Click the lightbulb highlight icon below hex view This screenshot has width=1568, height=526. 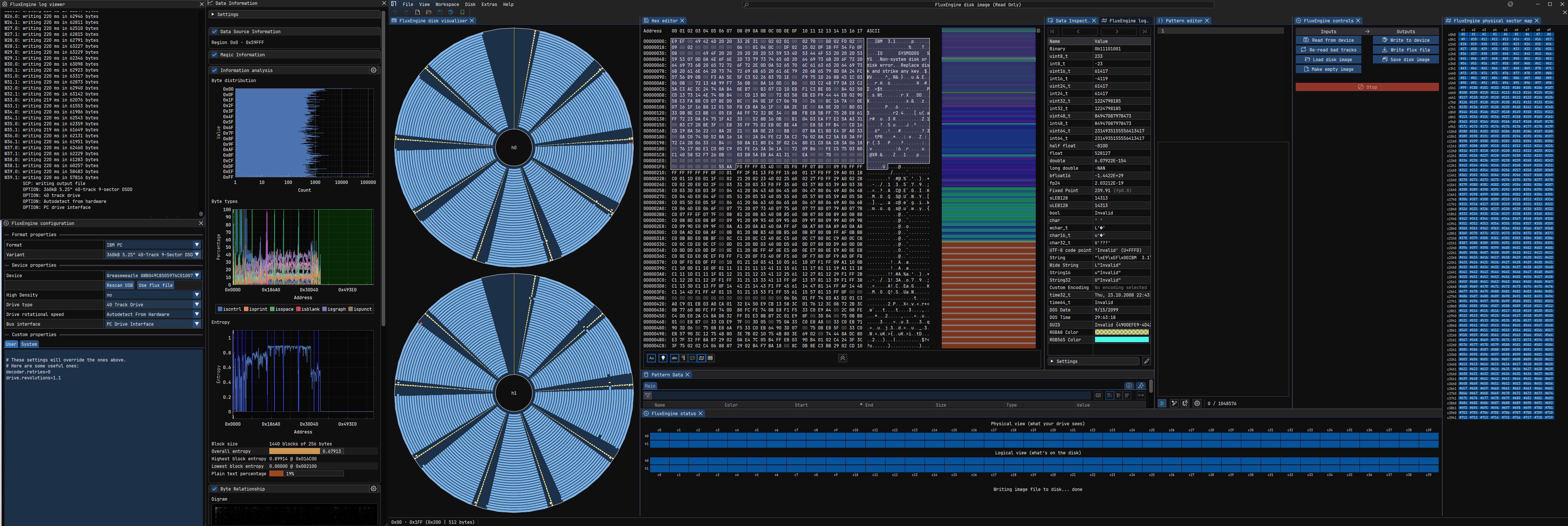[x=663, y=358]
